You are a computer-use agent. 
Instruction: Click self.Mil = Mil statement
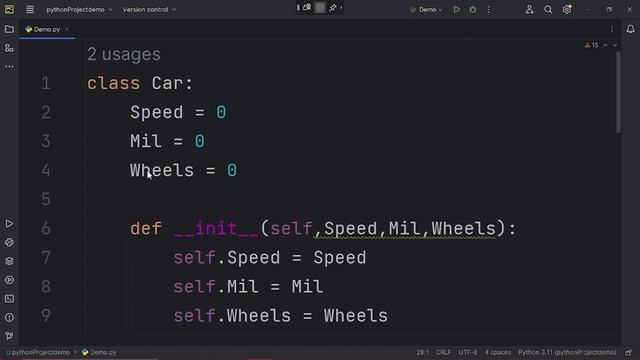[248, 287]
